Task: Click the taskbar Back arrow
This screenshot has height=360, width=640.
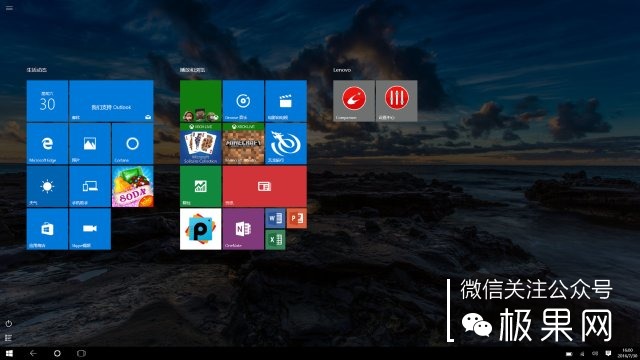Action: pos(33,353)
